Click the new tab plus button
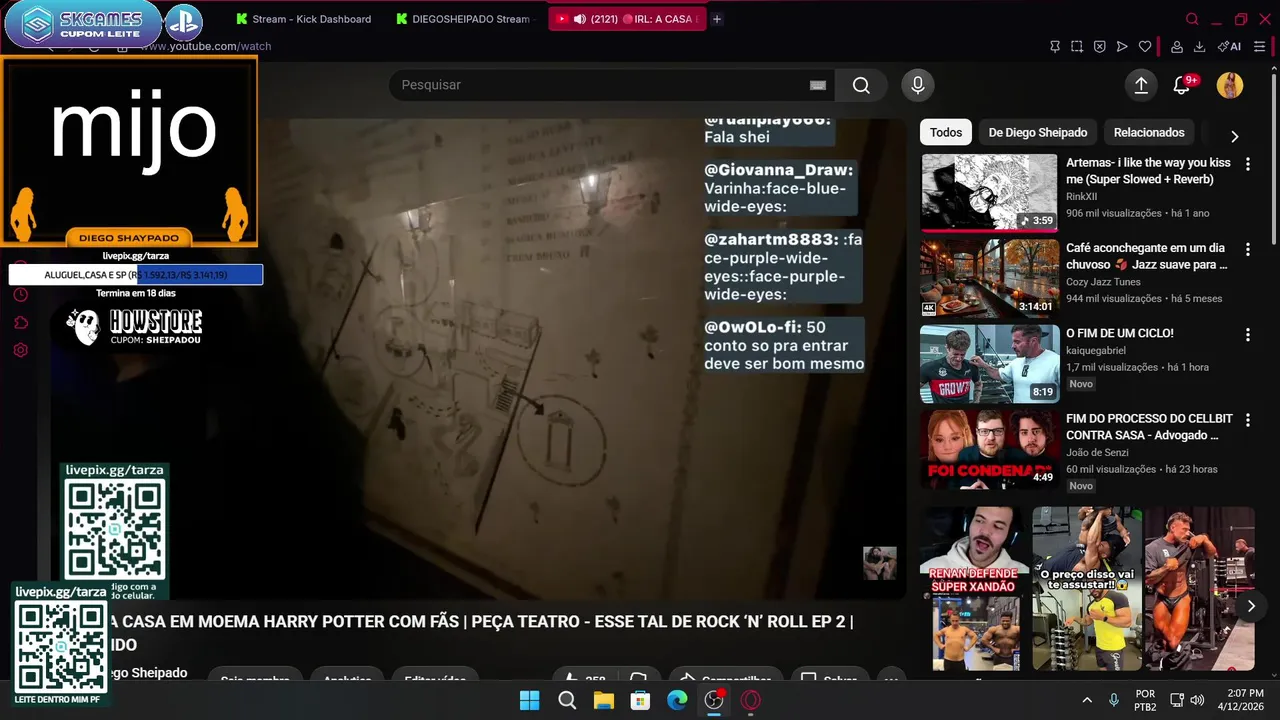Viewport: 1280px width, 720px height. coord(717,19)
